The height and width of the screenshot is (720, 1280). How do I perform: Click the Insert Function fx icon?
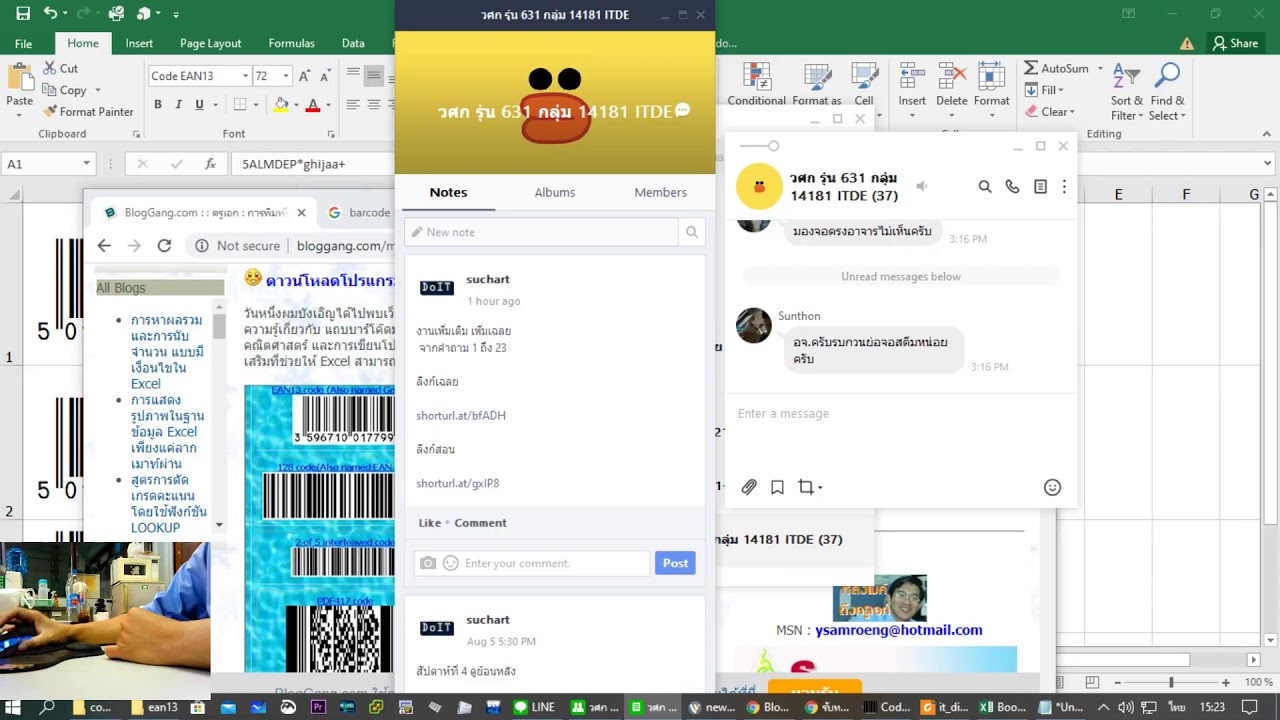point(210,164)
